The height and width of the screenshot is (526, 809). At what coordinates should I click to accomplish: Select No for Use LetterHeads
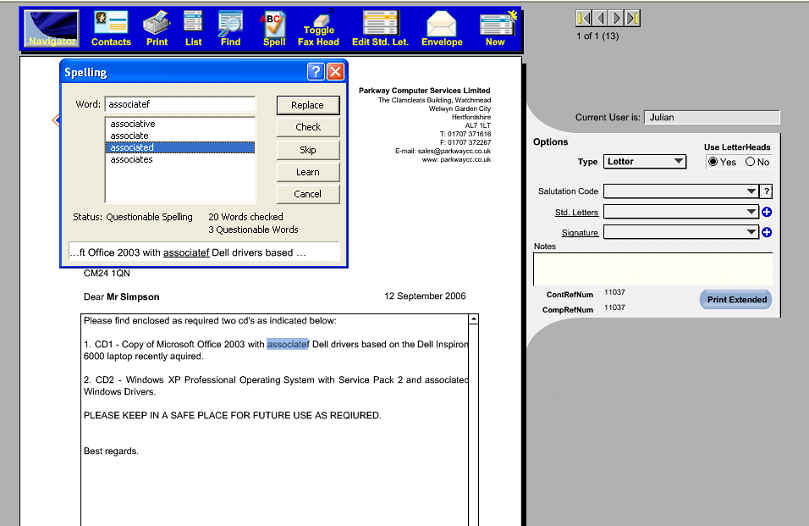click(750, 162)
